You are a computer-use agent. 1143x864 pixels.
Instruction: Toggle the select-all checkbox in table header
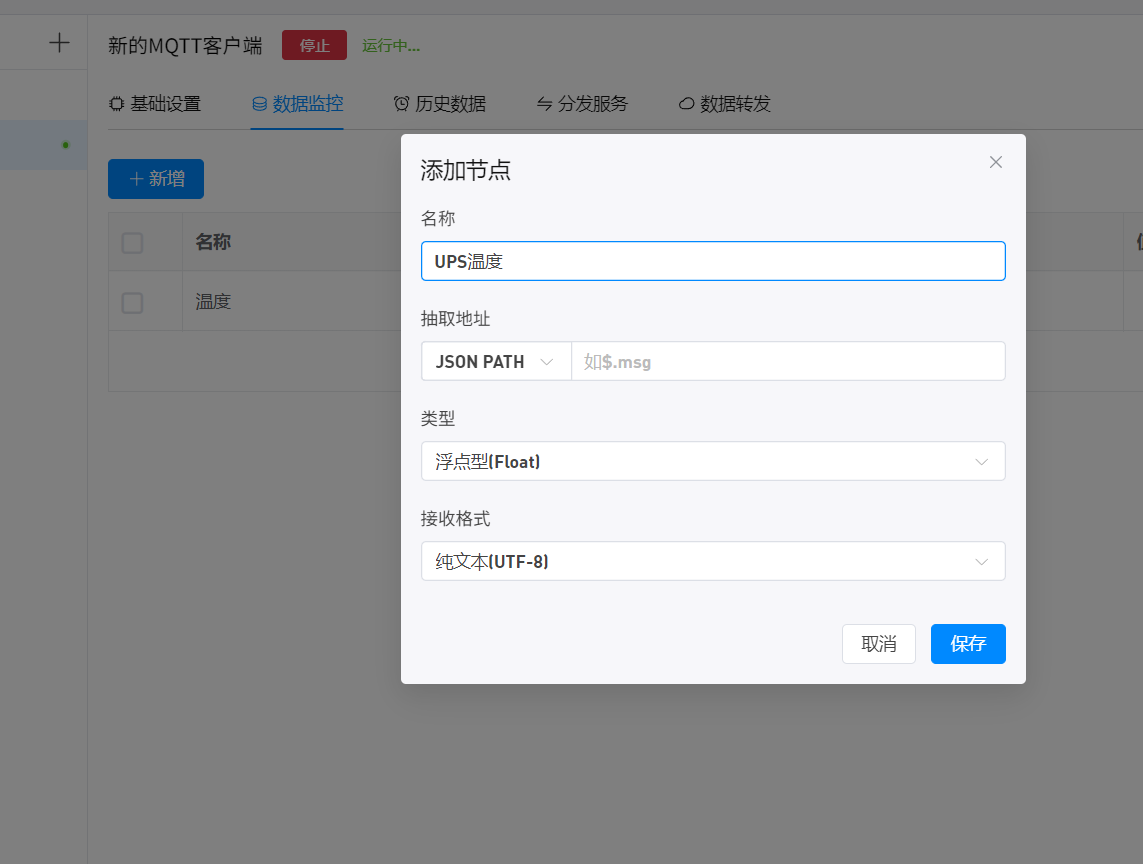132,242
